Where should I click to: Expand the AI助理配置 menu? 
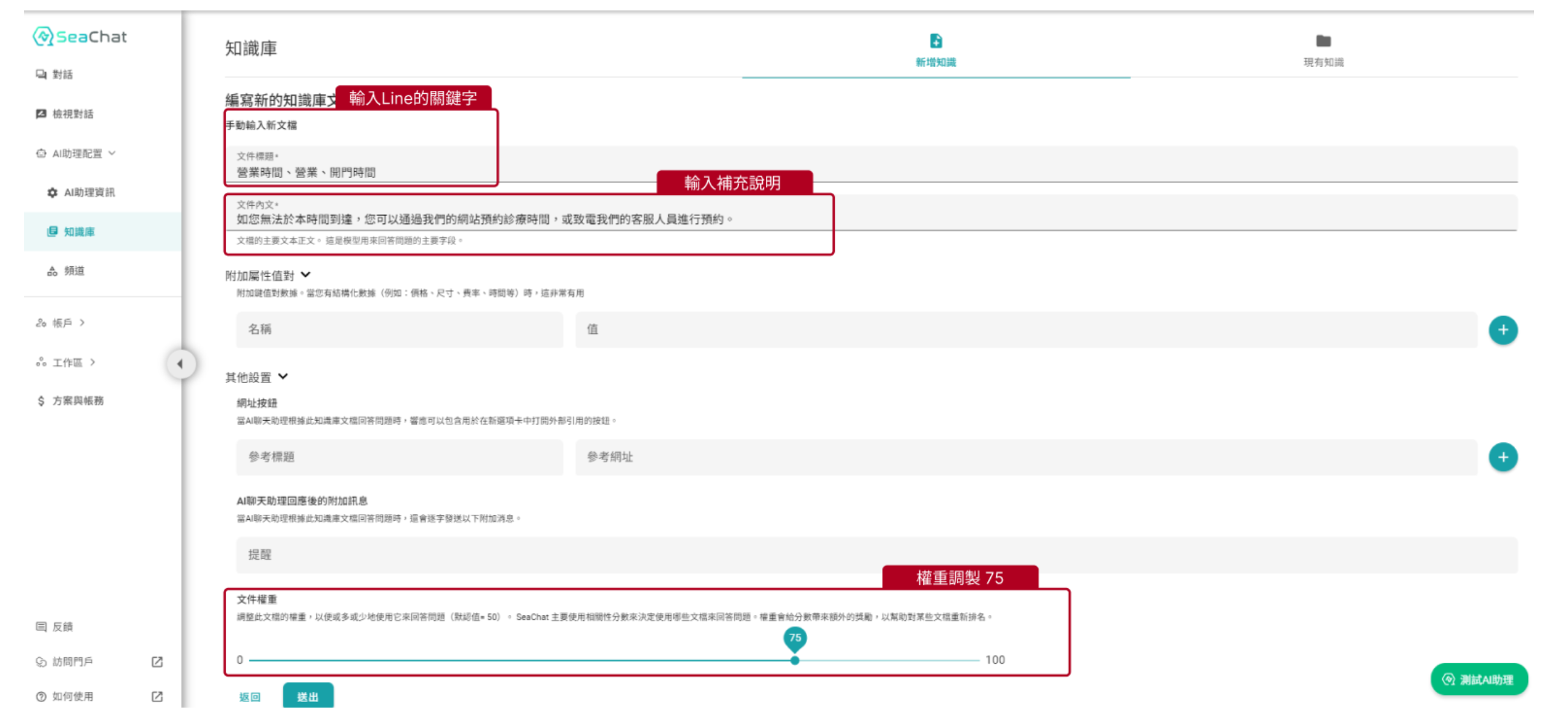coord(77,153)
